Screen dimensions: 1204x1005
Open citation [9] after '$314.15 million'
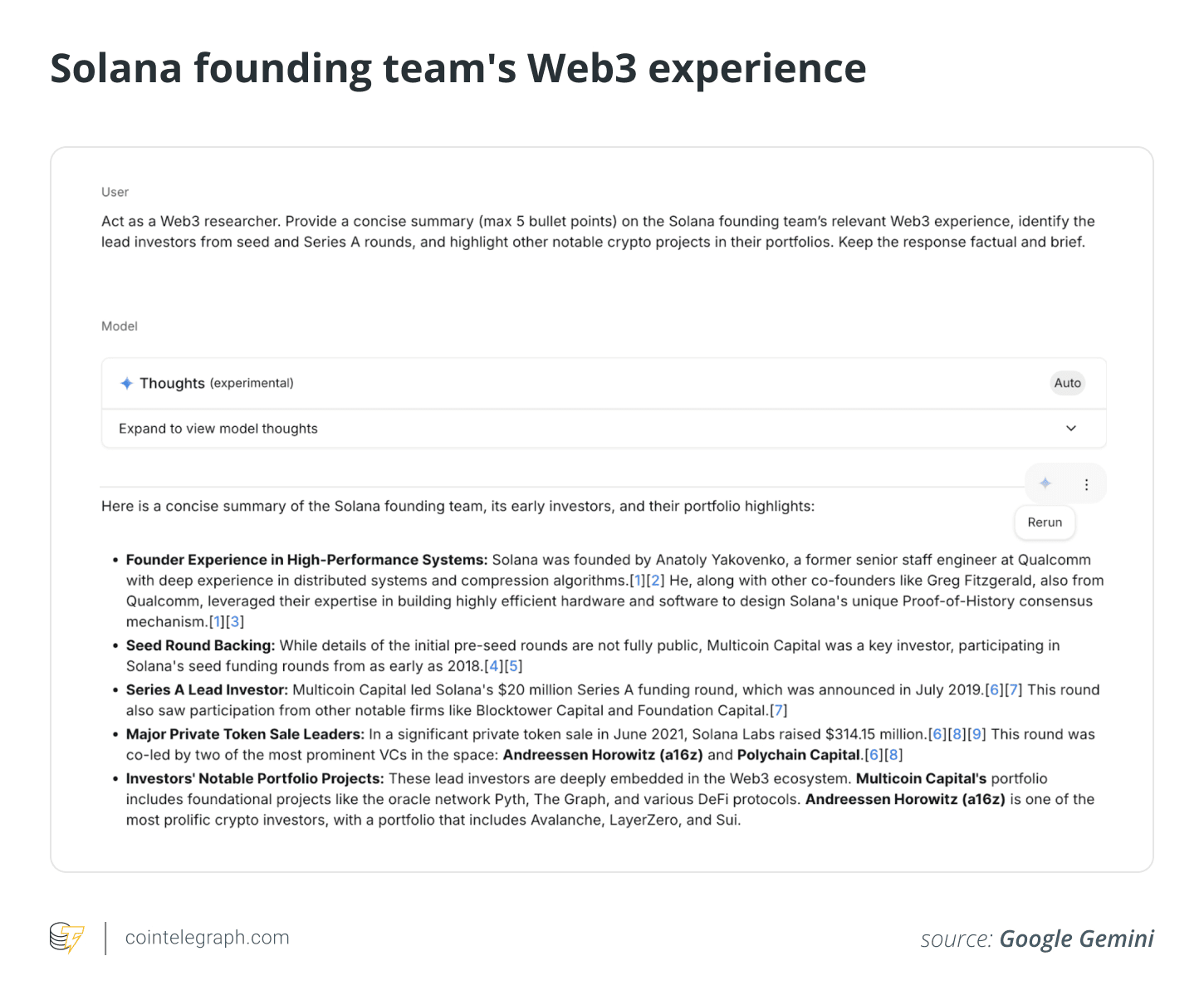[x=977, y=734]
